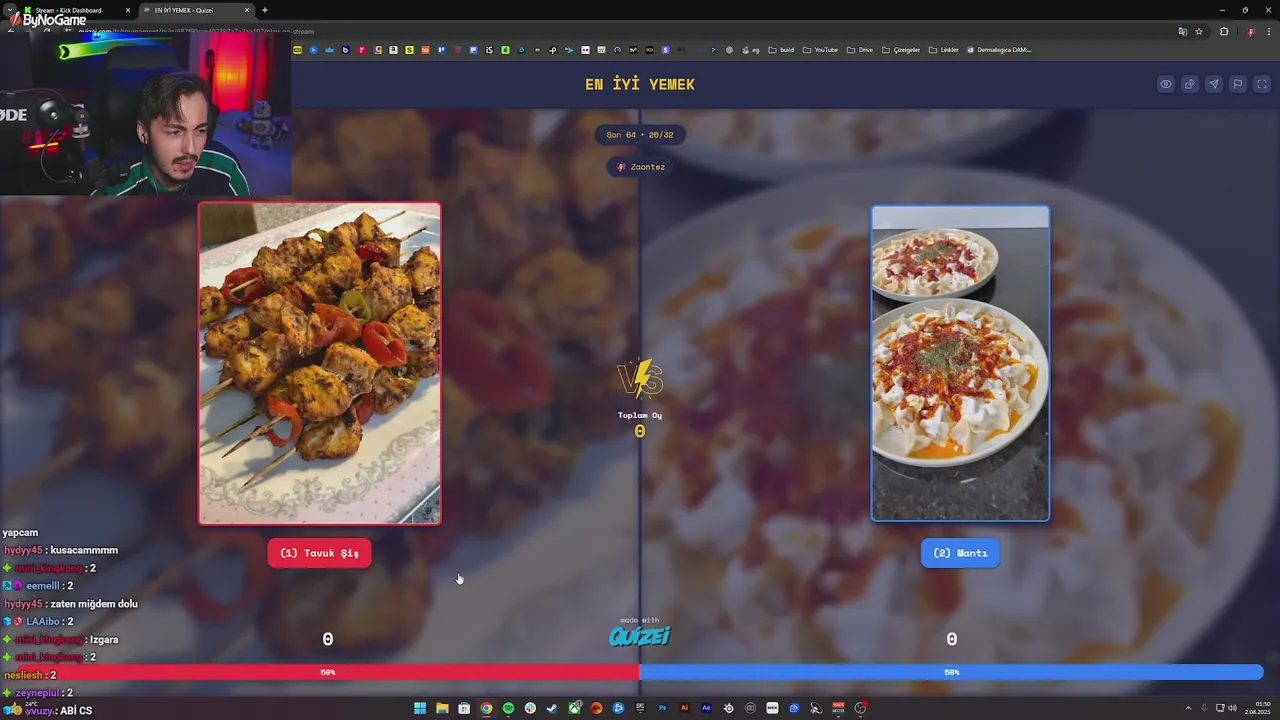
Task: Open the build bookmarks folder
Action: tap(781, 50)
